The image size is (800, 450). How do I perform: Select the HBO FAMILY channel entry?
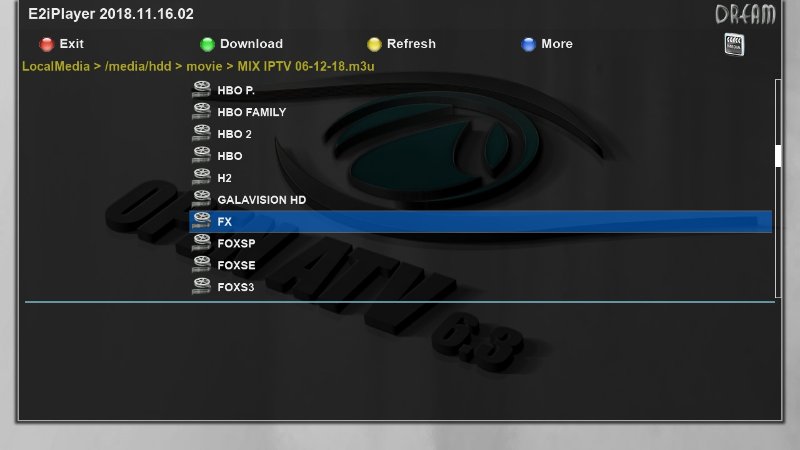point(251,112)
